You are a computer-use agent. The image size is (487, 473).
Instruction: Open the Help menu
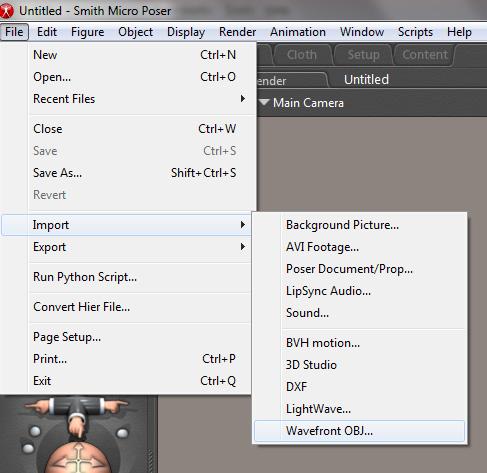point(459,32)
